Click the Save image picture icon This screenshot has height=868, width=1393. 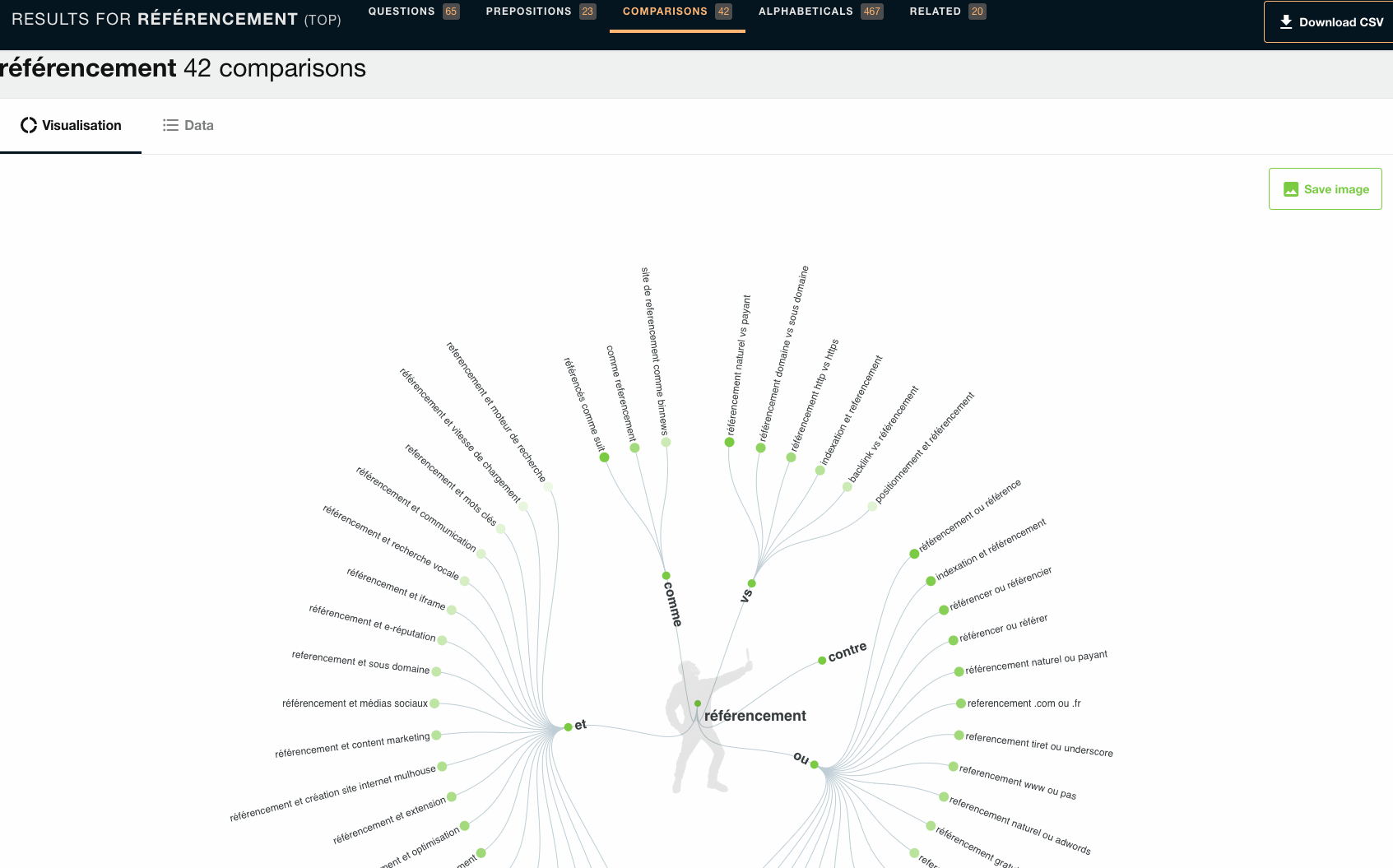click(1291, 189)
